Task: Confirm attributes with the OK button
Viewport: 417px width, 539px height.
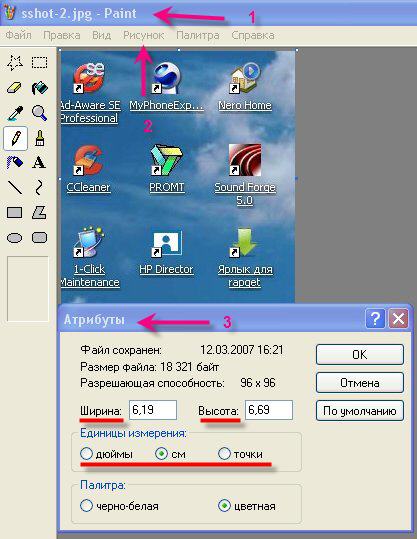Action: point(360,354)
